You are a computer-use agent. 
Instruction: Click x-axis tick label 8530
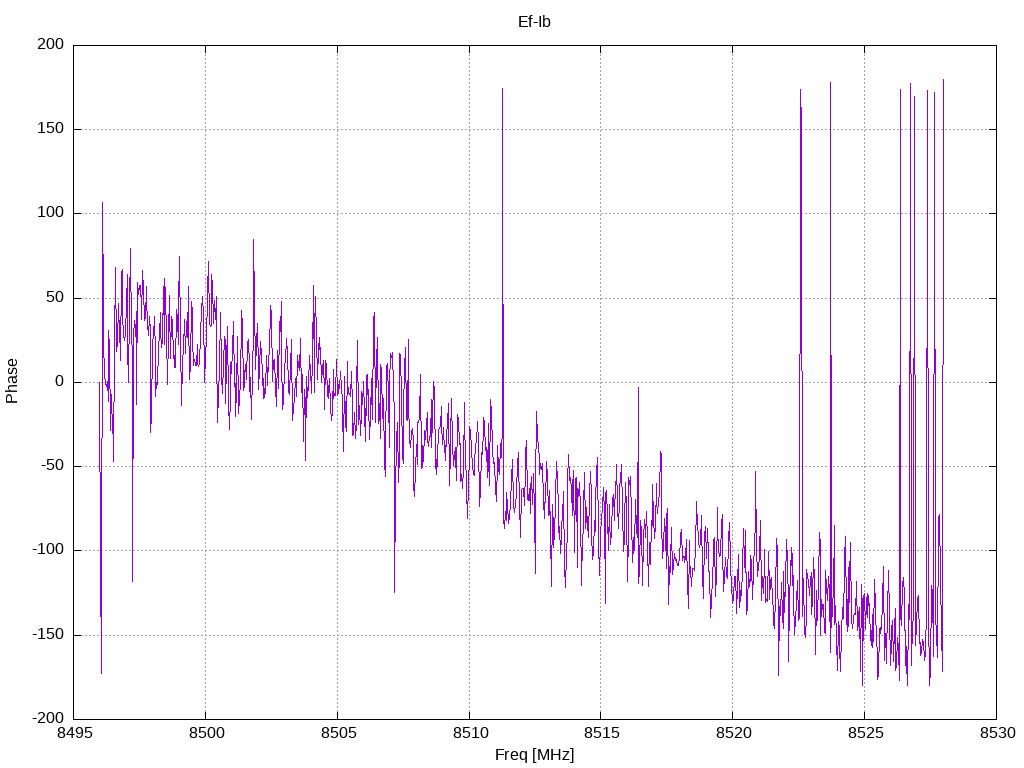997,733
